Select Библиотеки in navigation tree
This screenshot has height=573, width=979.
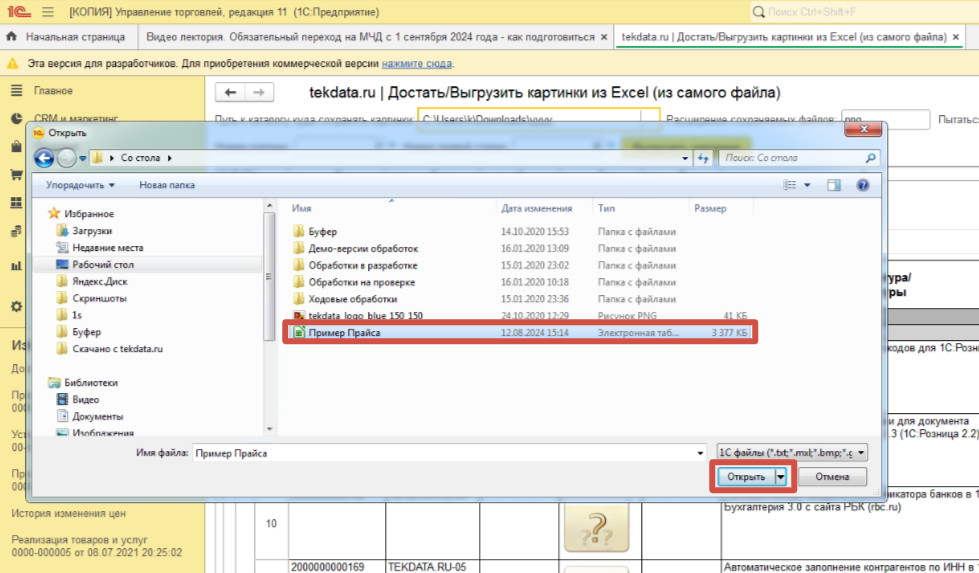91,382
